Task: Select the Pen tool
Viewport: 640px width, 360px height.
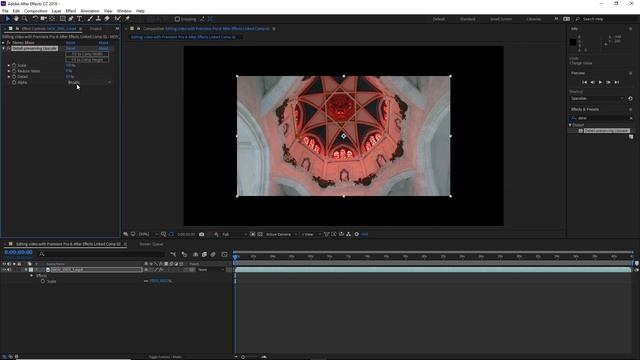Action: pyautogui.click(x=71, y=19)
